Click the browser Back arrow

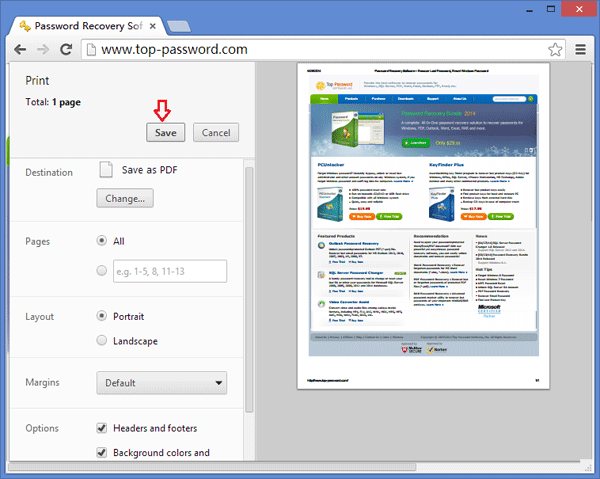coord(19,48)
